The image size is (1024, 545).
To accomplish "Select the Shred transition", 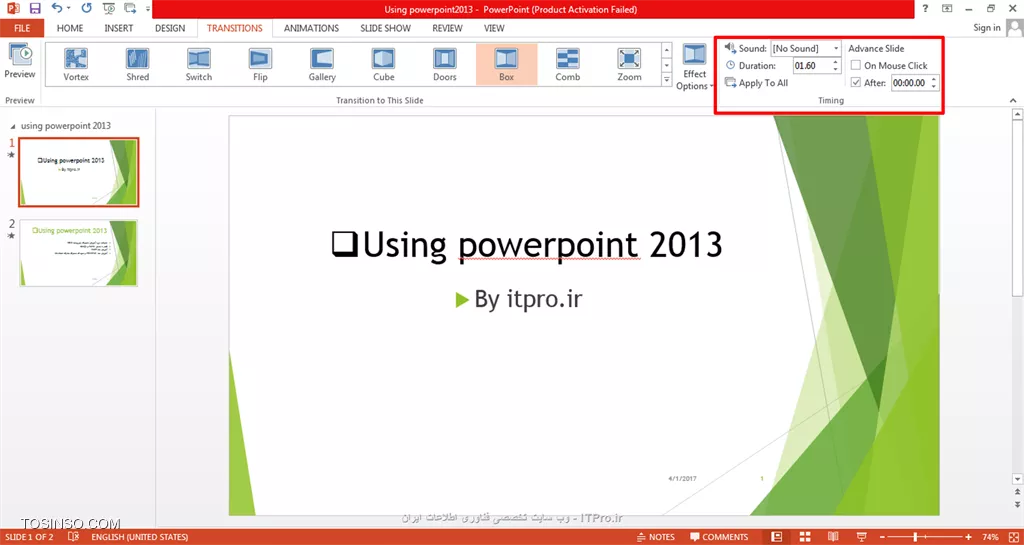I will (137, 64).
